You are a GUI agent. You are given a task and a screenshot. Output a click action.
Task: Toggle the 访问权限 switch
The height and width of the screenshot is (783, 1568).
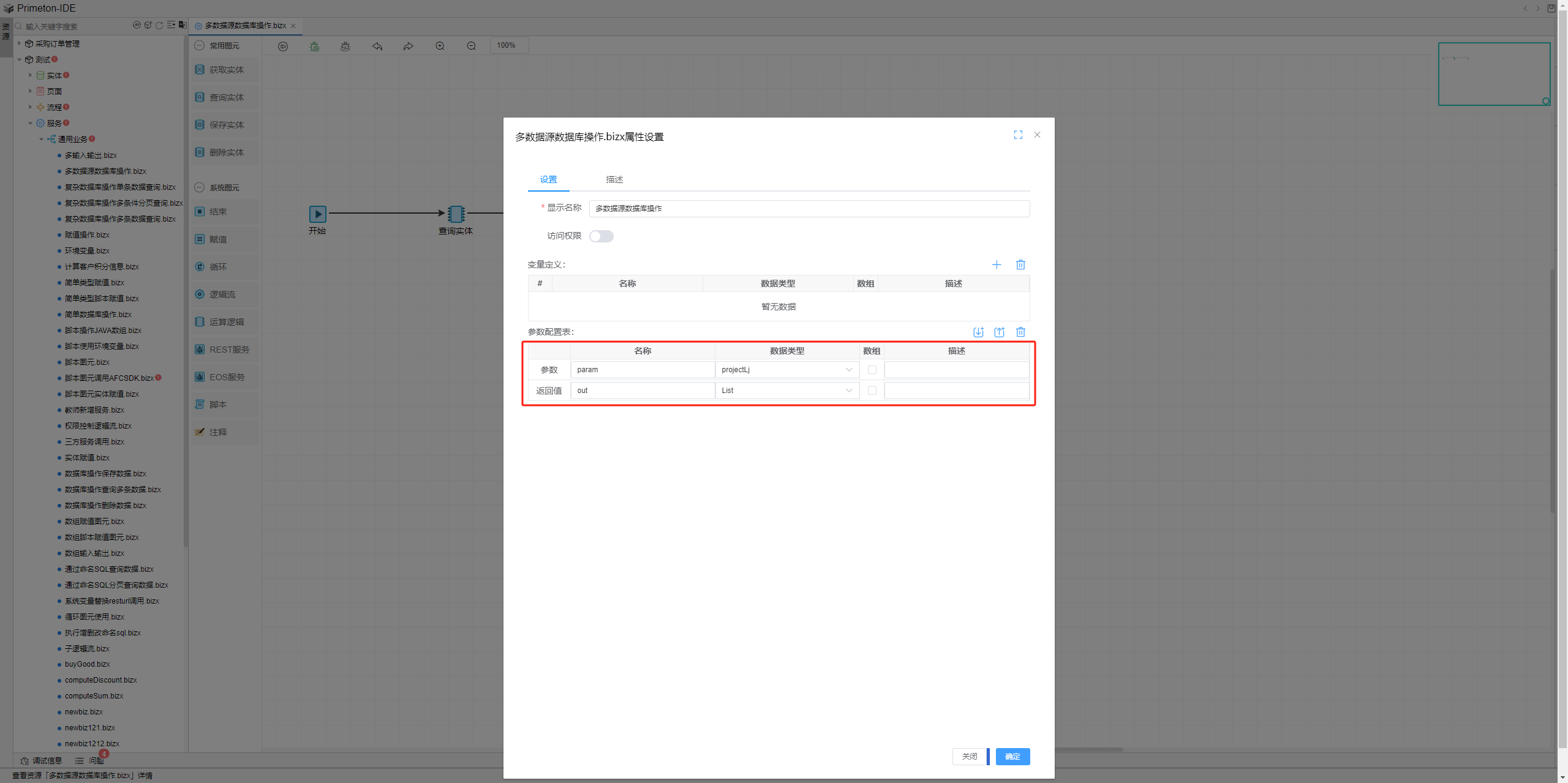click(601, 236)
